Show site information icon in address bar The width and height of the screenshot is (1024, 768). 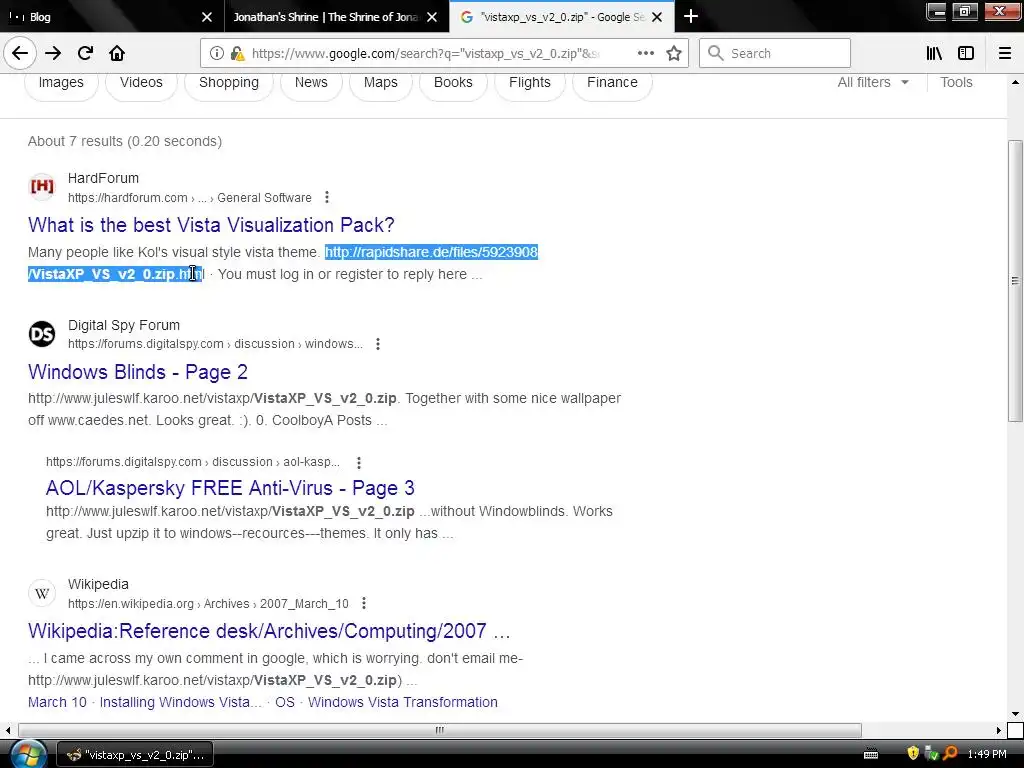(217, 54)
